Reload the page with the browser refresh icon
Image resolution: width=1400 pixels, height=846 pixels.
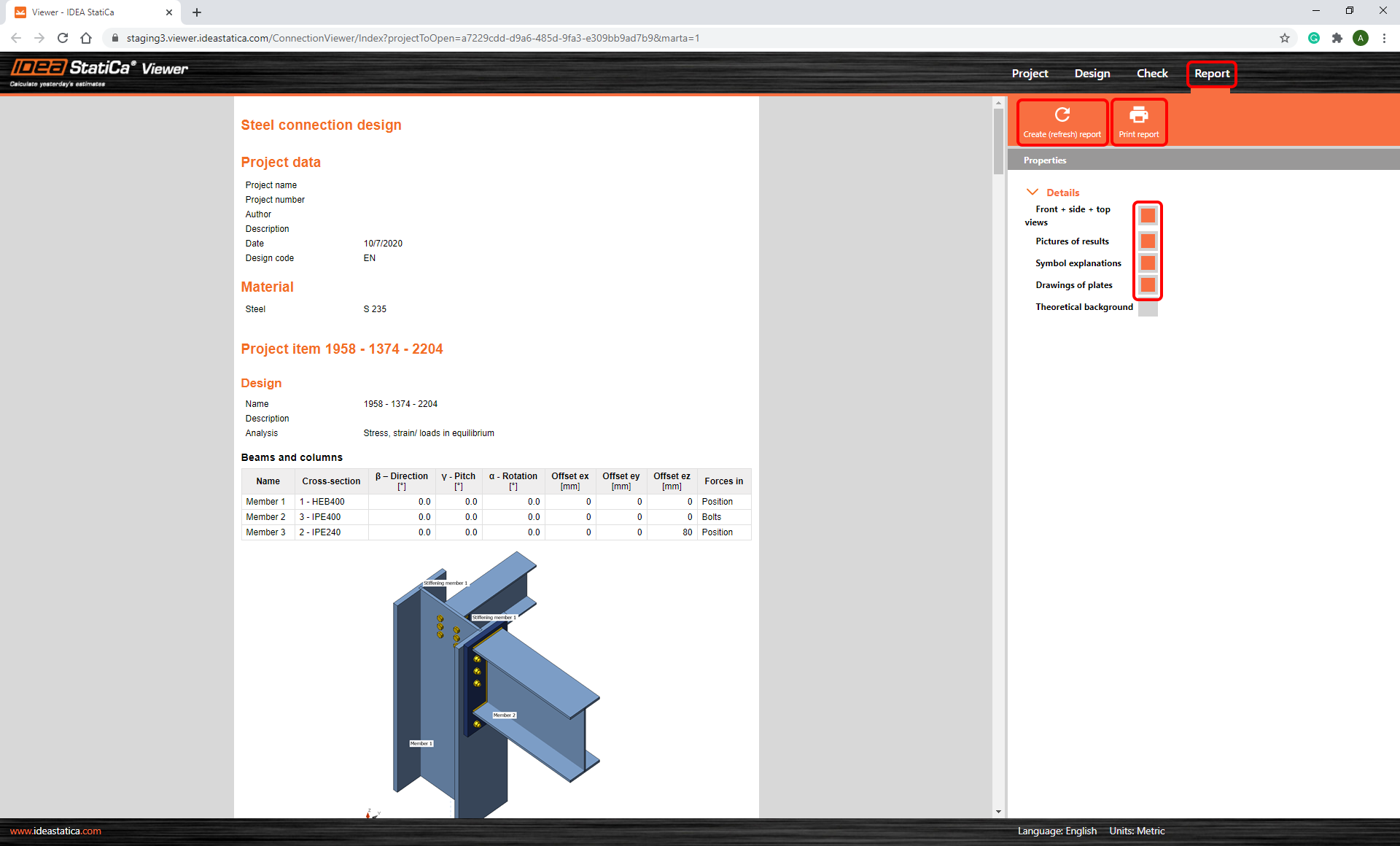click(x=63, y=38)
